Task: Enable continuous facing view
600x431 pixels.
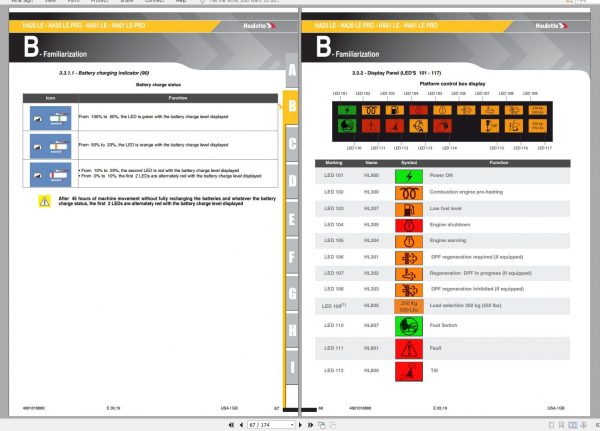Action: [x=584, y=425]
